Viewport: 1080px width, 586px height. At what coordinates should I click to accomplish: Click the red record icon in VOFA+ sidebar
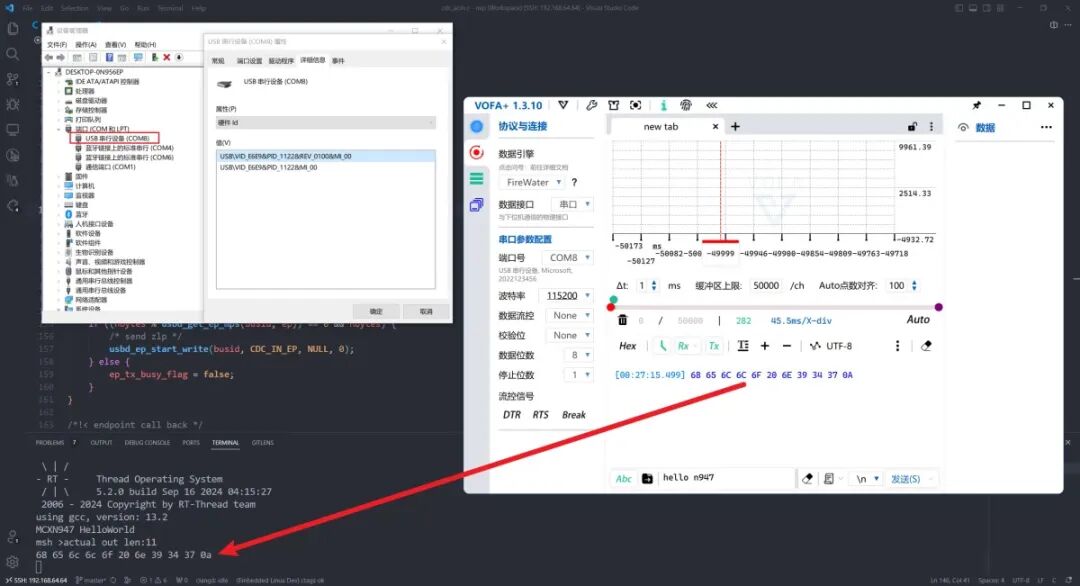tap(477, 152)
